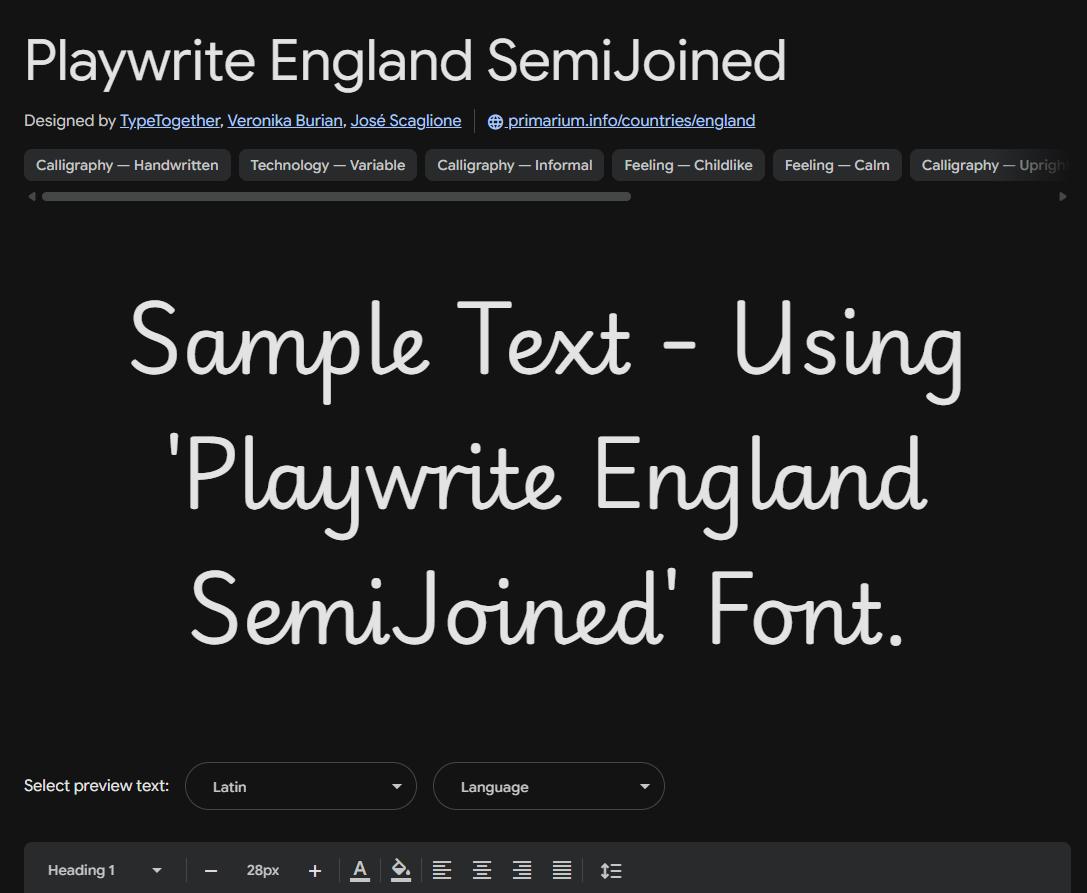Visit primarium.info/countries/england link

tap(631, 121)
